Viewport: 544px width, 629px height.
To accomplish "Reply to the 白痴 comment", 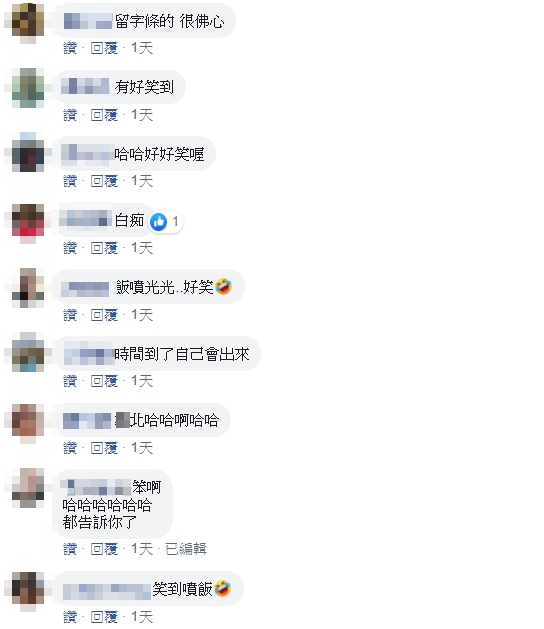I will point(104,248).
